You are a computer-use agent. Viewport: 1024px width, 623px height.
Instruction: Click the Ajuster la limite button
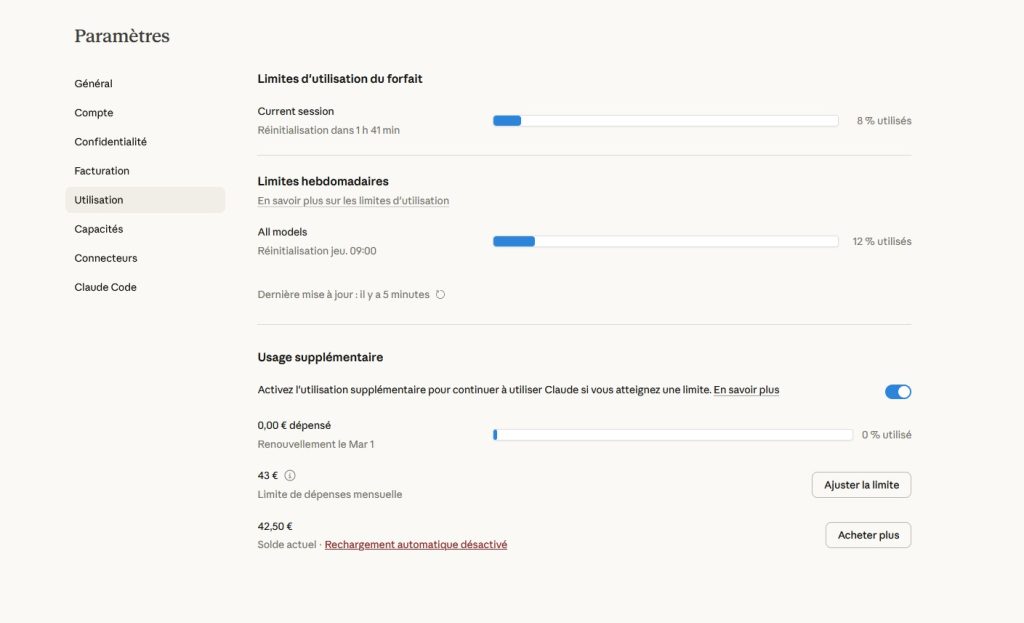click(x=860, y=484)
